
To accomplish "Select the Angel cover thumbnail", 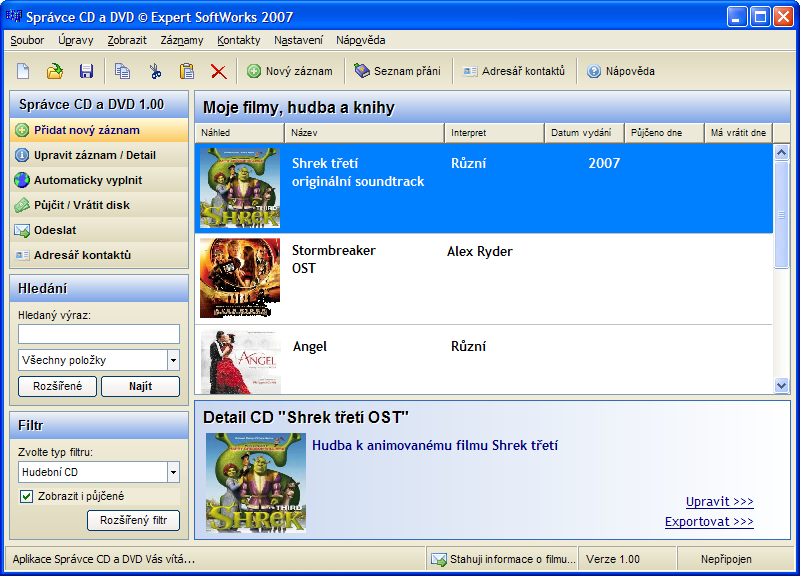I will (x=240, y=362).
